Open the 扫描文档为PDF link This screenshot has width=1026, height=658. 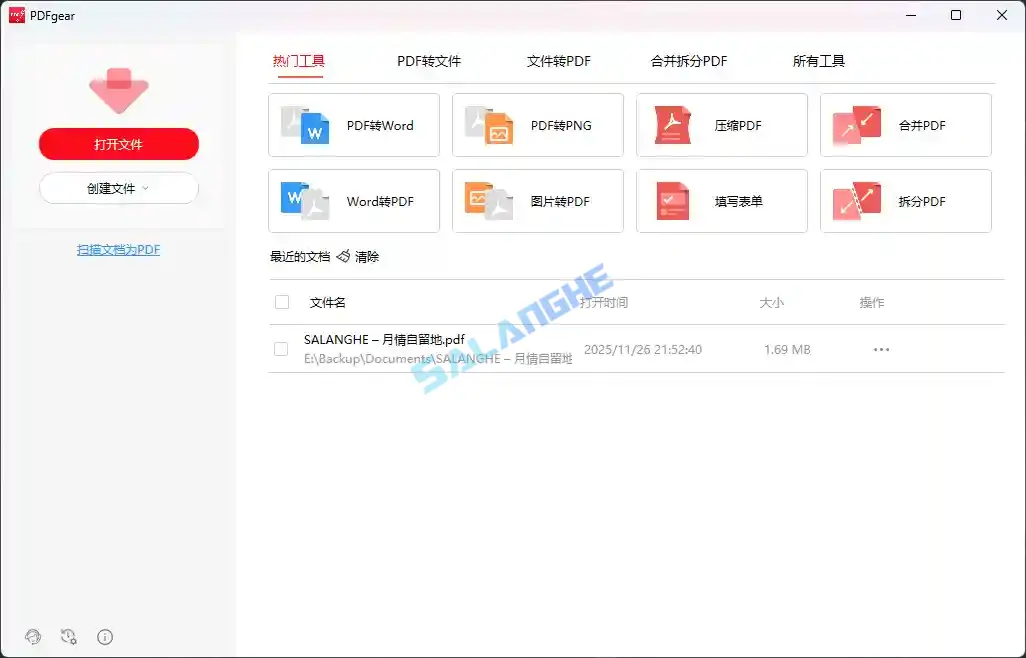[118, 249]
